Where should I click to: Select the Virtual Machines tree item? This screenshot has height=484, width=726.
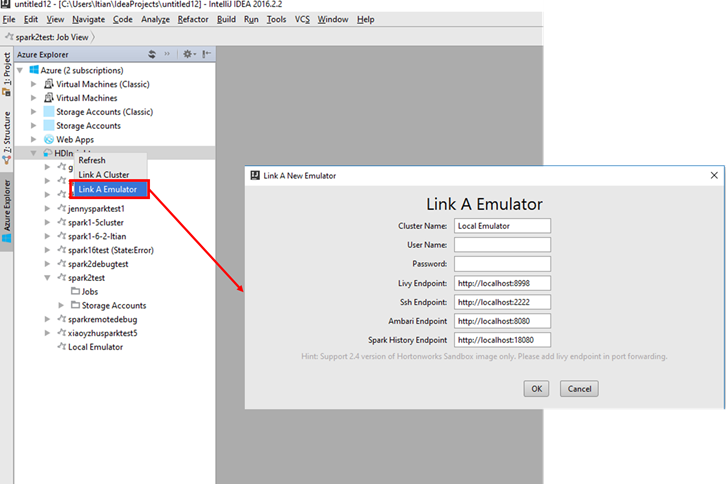87,98
